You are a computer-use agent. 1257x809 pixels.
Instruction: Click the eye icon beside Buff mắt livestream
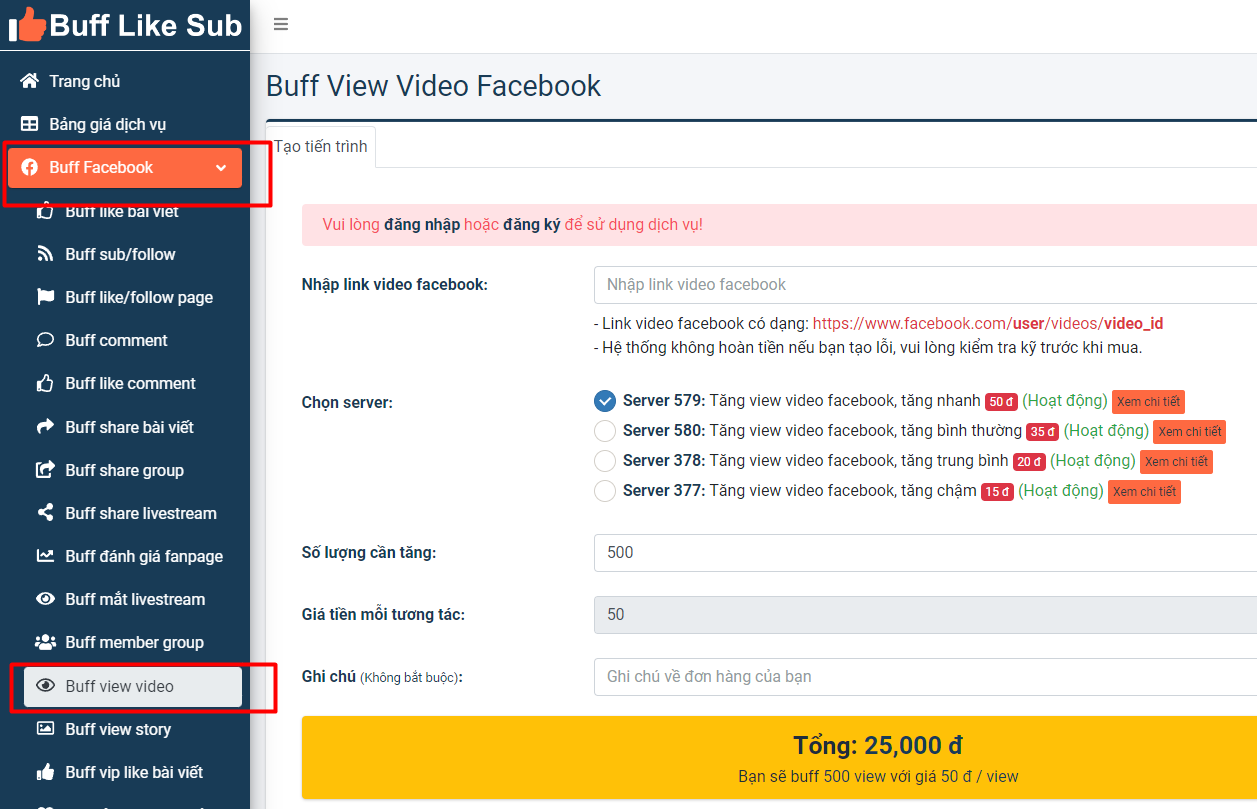(x=45, y=599)
